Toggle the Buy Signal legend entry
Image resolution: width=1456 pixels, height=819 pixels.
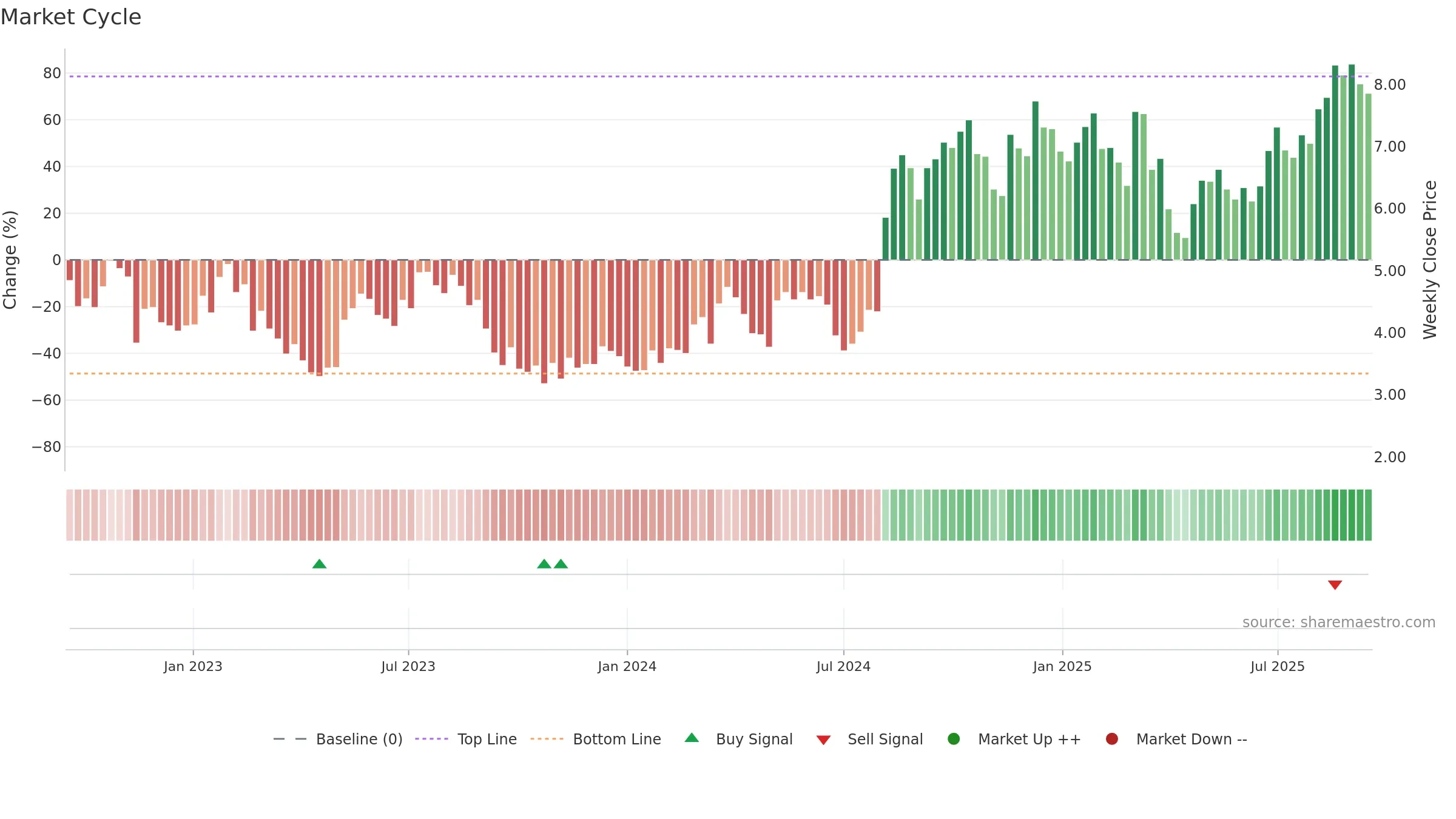click(738, 739)
